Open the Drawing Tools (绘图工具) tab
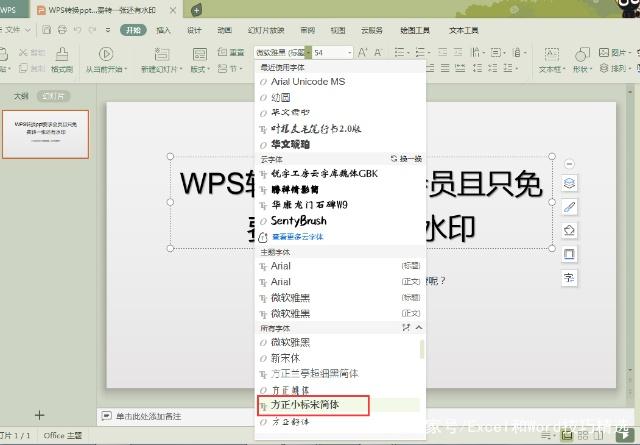 tap(415, 30)
